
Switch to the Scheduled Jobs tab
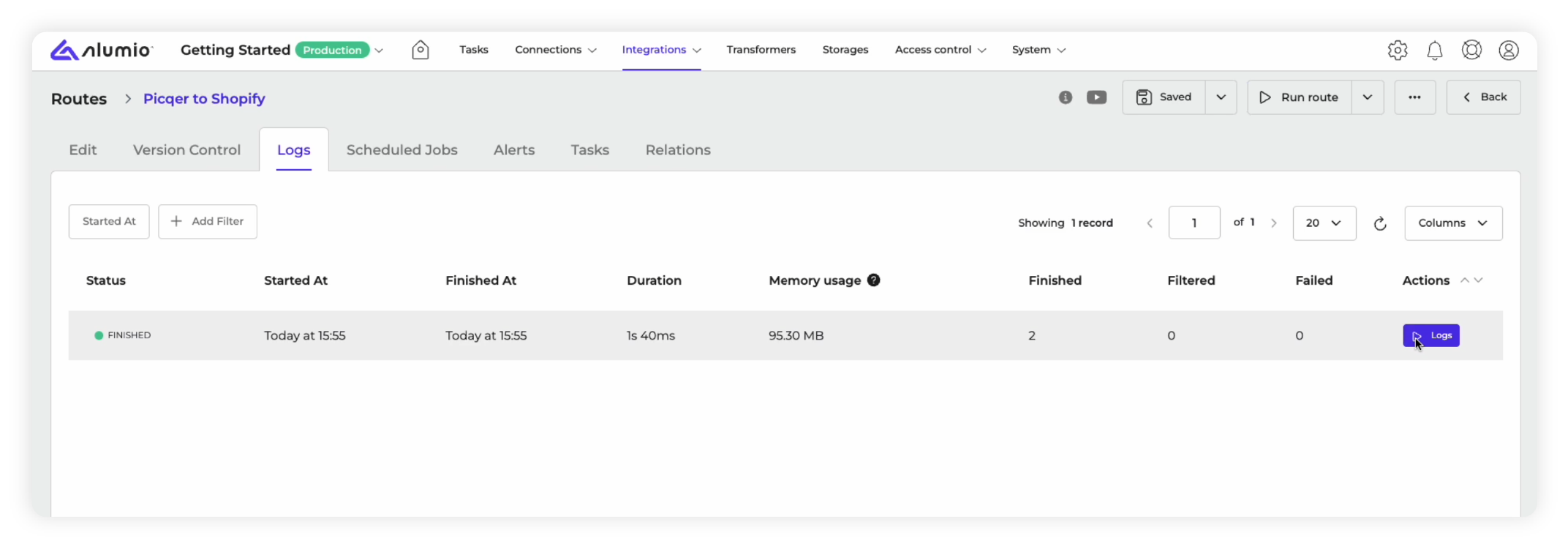click(x=402, y=150)
